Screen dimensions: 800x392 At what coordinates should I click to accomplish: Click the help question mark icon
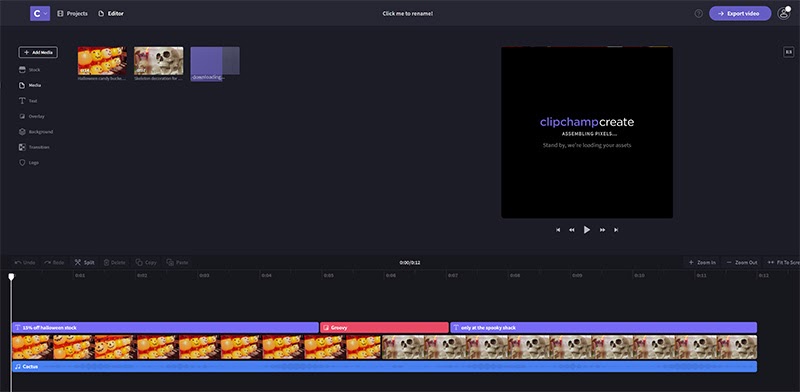698,14
